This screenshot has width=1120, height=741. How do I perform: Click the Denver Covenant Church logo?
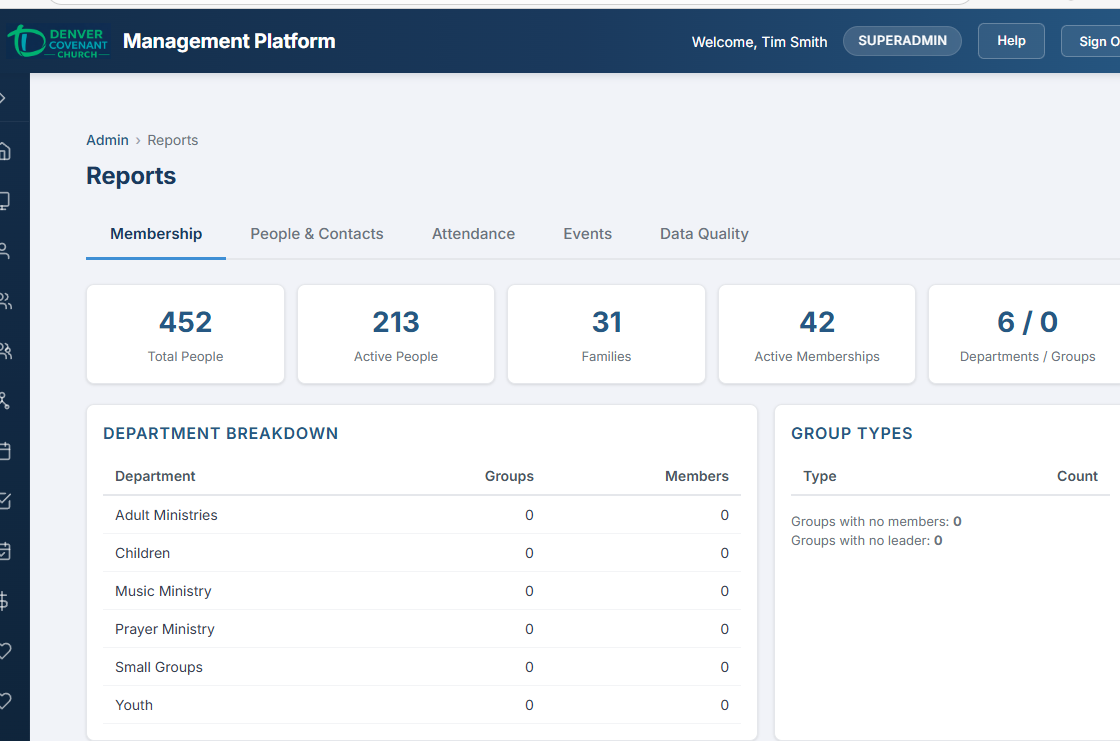click(x=57, y=41)
